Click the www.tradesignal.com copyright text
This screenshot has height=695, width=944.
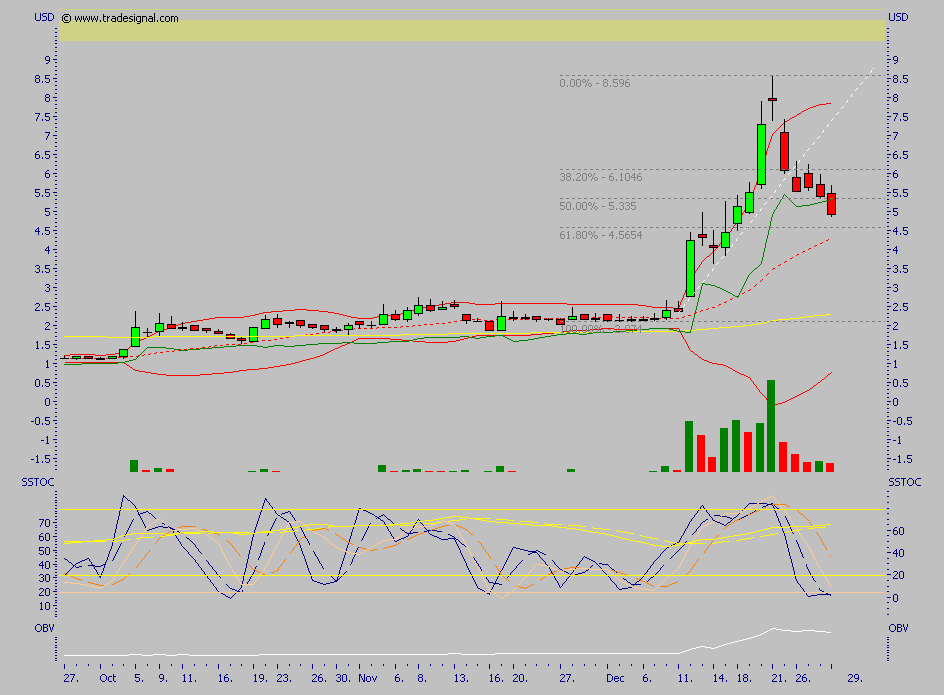tap(120, 18)
